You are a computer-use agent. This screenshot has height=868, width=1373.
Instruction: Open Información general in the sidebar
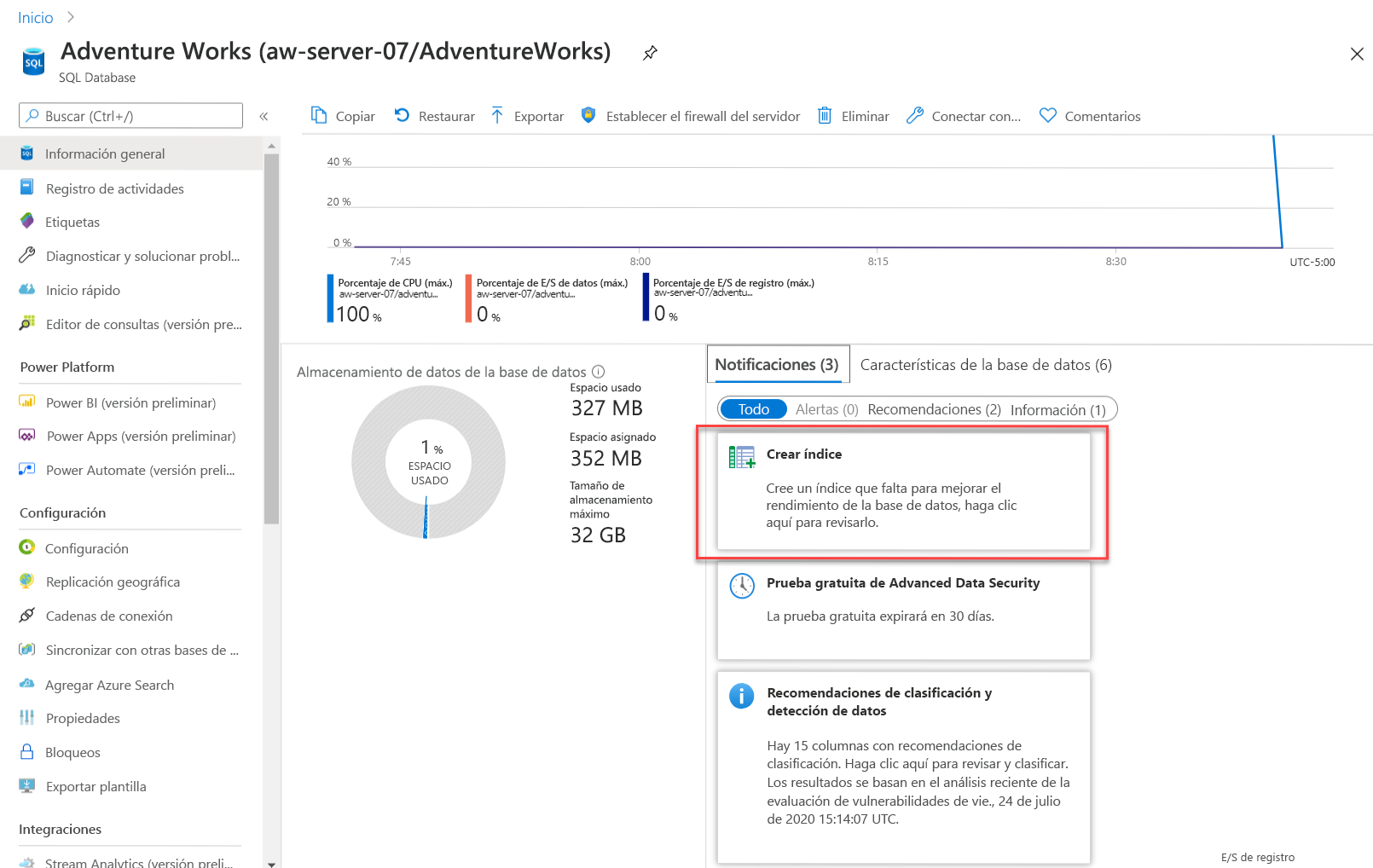[x=131, y=153]
